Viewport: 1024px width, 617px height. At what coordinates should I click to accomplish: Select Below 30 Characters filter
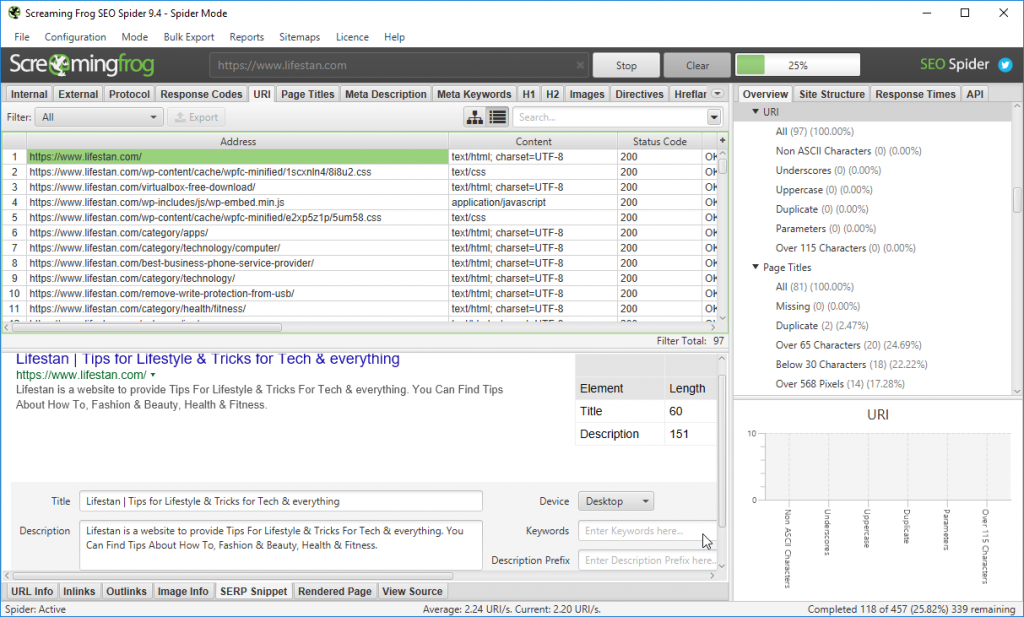click(852, 364)
